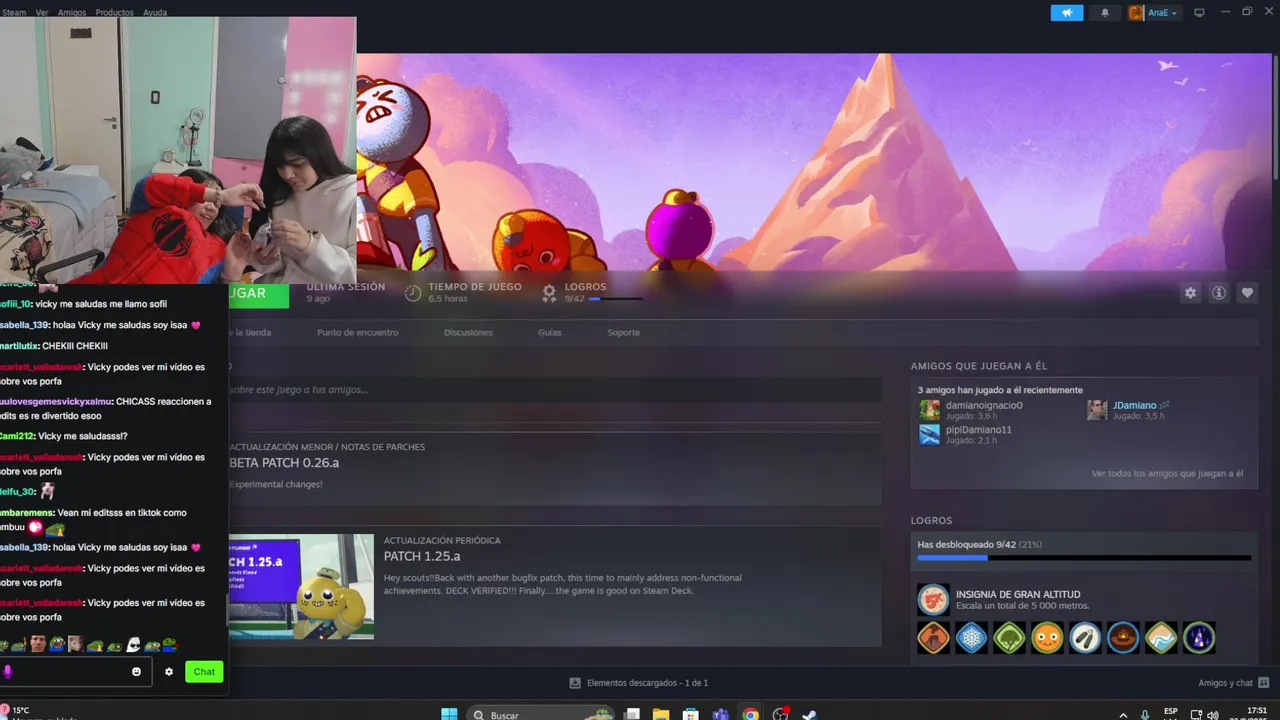Click the share-with-friends text field
Screen dimensions: 1280x720
click(555, 389)
